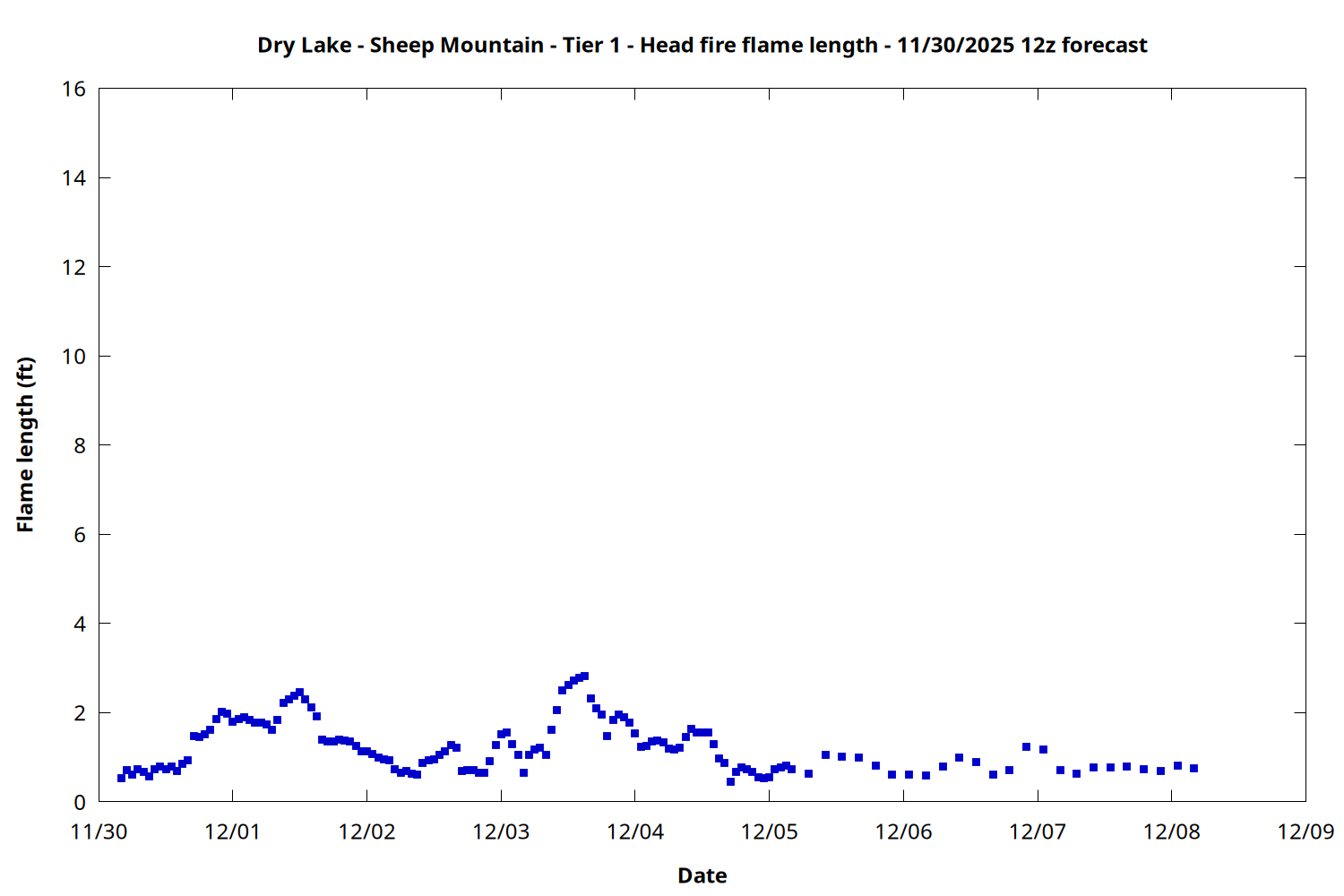The height and width of the screenshot is (896, 1344).
Task: Click the 11/30 date tick label
Action: 99,831
